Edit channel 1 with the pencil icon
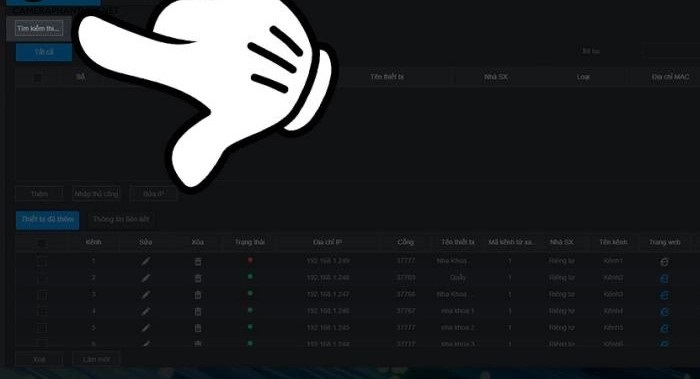Image resolution: width=700 pixels, height=379 pixels. pyautogui.click(x=146, y=261)
